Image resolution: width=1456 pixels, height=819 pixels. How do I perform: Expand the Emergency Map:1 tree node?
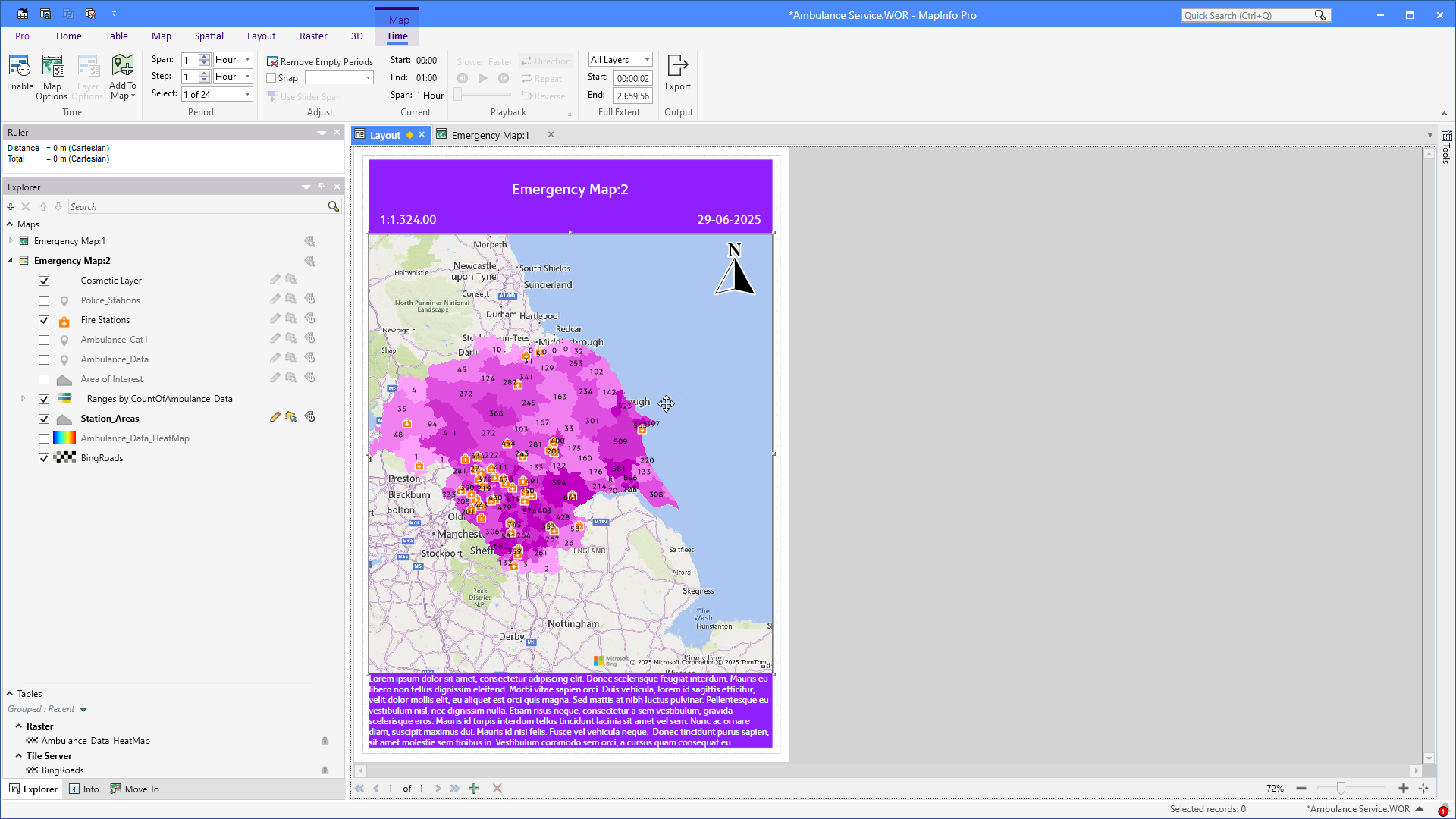(x=11, y=241)
